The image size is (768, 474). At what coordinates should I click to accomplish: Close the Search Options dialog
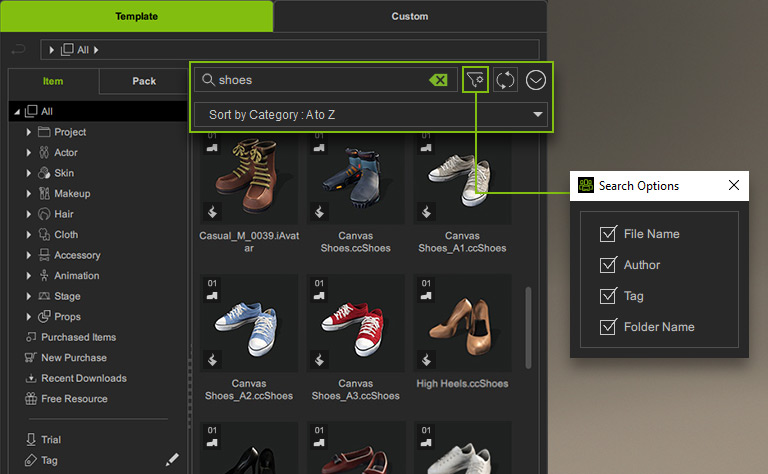(734, 185)
